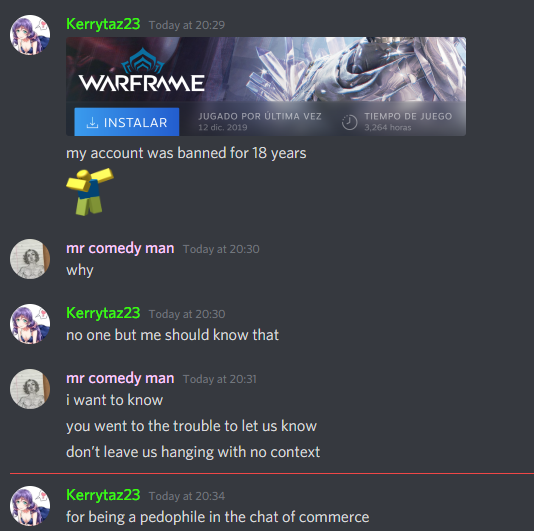Screen dimensions: 534x531
Task: Open mr comedy man's avatar at the 20:31 message
Action: 30,389
